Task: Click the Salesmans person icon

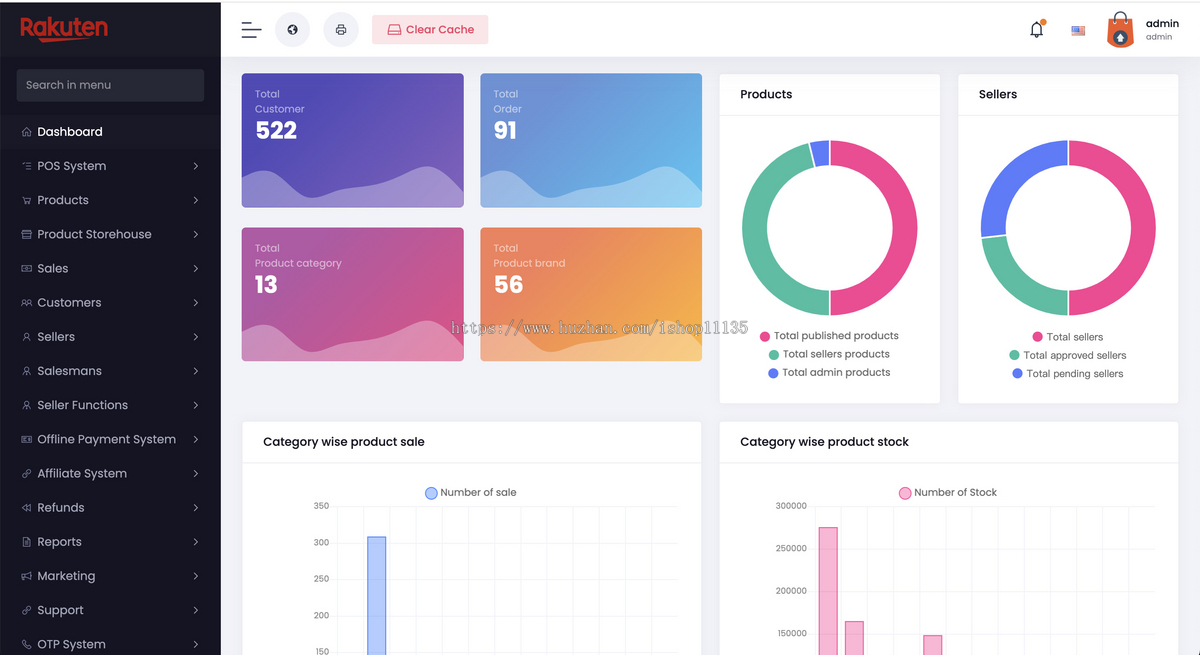Action: coord(27,371)
